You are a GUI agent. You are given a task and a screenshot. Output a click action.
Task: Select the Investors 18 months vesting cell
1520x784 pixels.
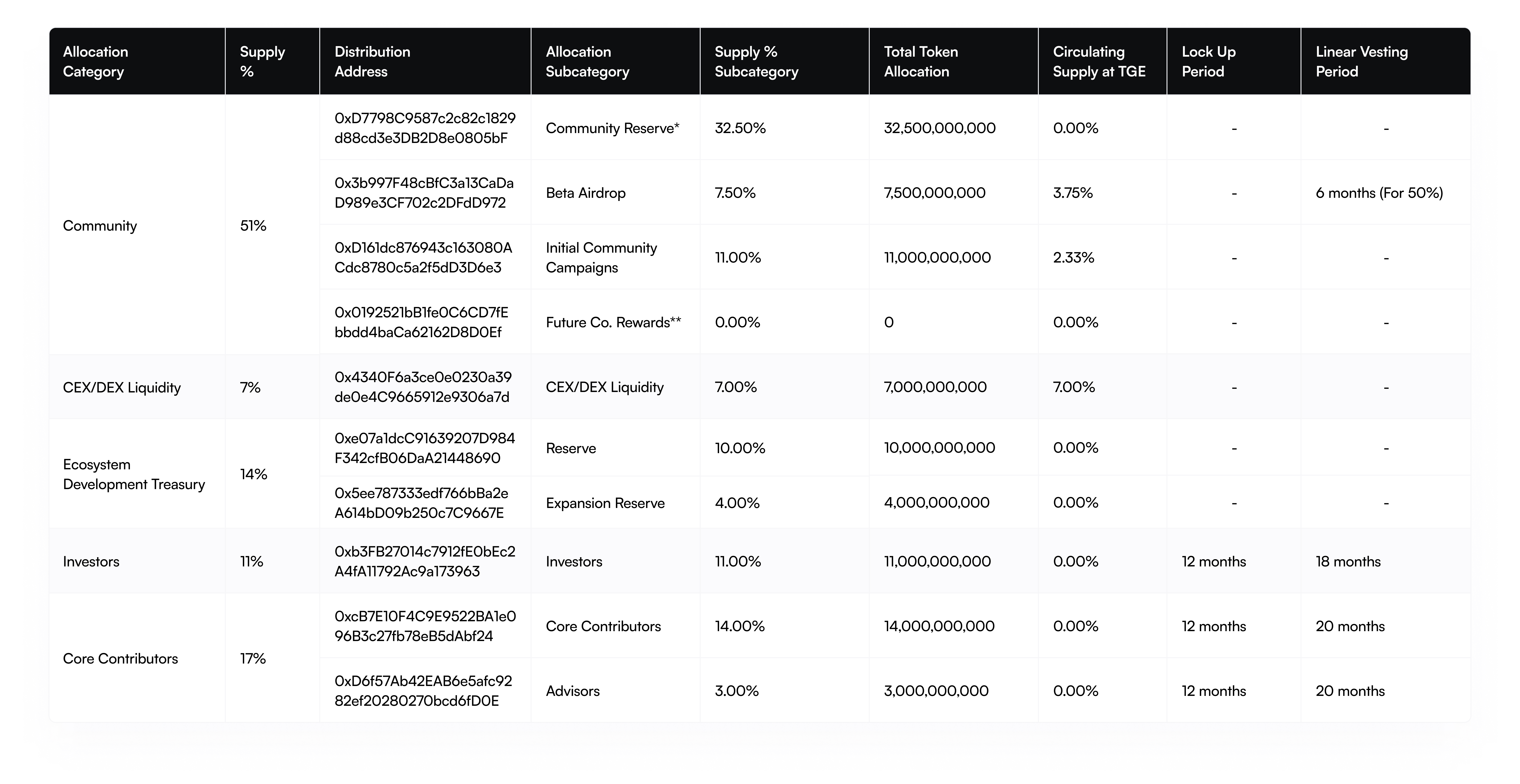pos(1348,562)
